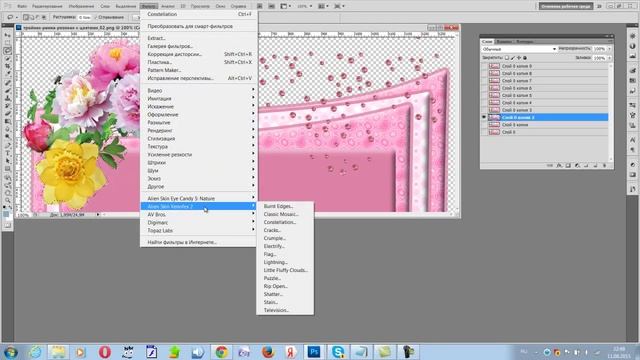Click the add layer style fx icon
The width and height of the screenshot is (640, 360).
[x=559, y=166]
